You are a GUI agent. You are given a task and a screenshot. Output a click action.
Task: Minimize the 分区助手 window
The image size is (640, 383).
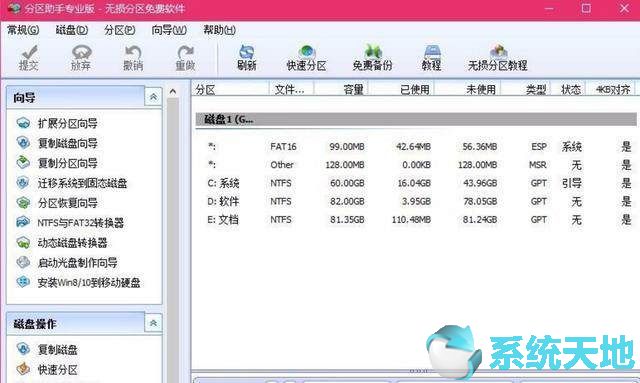click(549, 8)
